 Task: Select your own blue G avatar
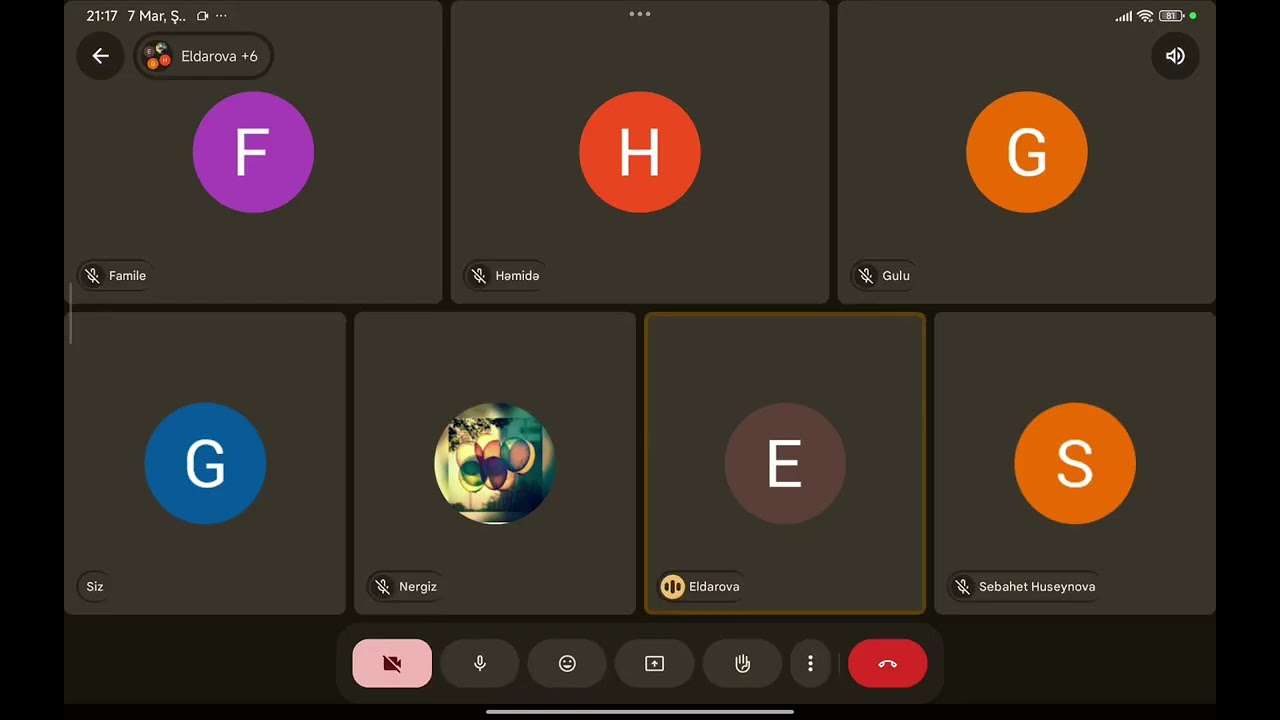coord(205,463)
